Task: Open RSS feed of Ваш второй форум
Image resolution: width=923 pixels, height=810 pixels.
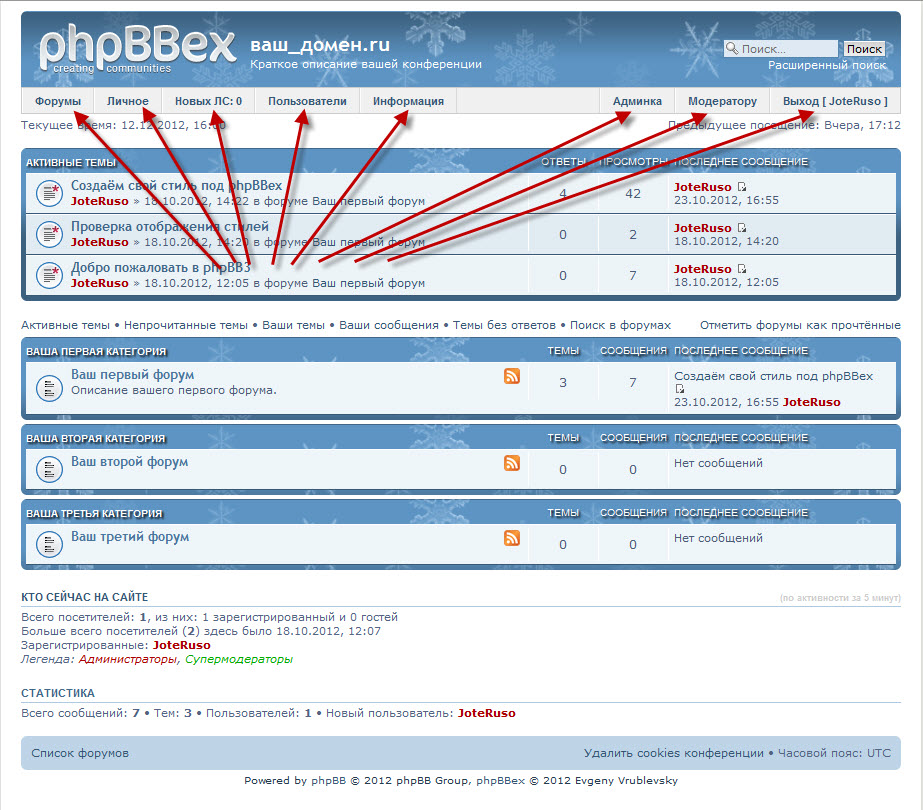Action: point(512,463)
